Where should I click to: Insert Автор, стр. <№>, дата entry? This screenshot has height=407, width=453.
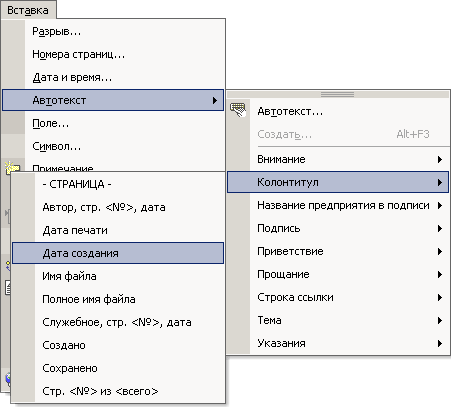118,207
